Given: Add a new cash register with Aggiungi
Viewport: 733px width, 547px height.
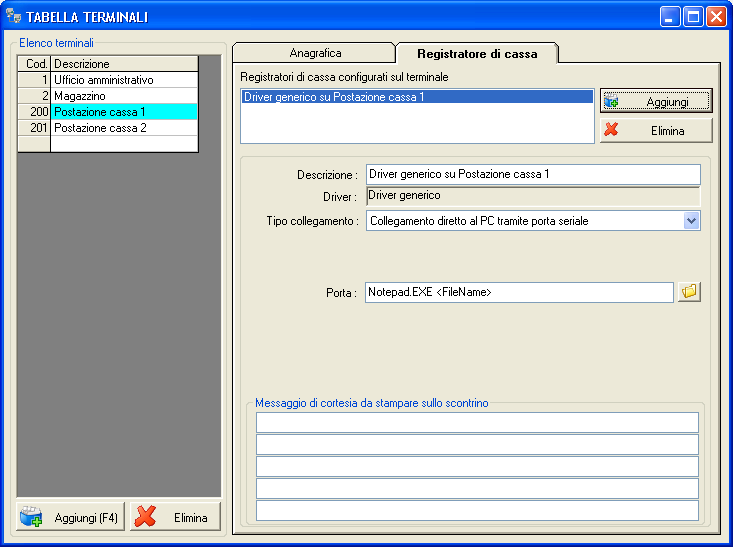Looking at the screenshot, I should (656, 101).
